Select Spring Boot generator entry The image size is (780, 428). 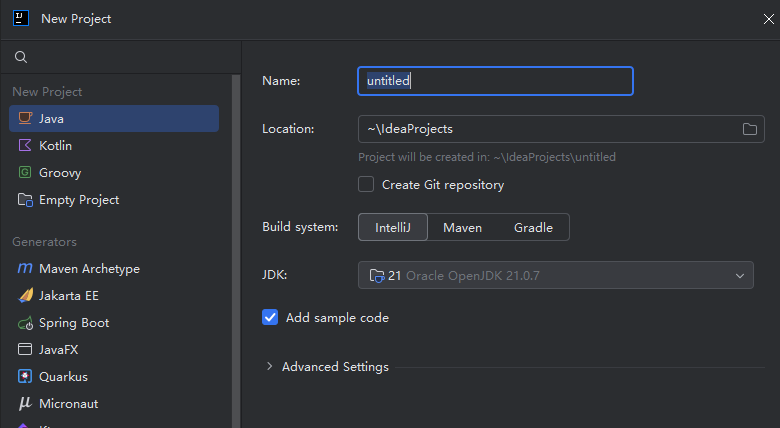click(114, 322)
